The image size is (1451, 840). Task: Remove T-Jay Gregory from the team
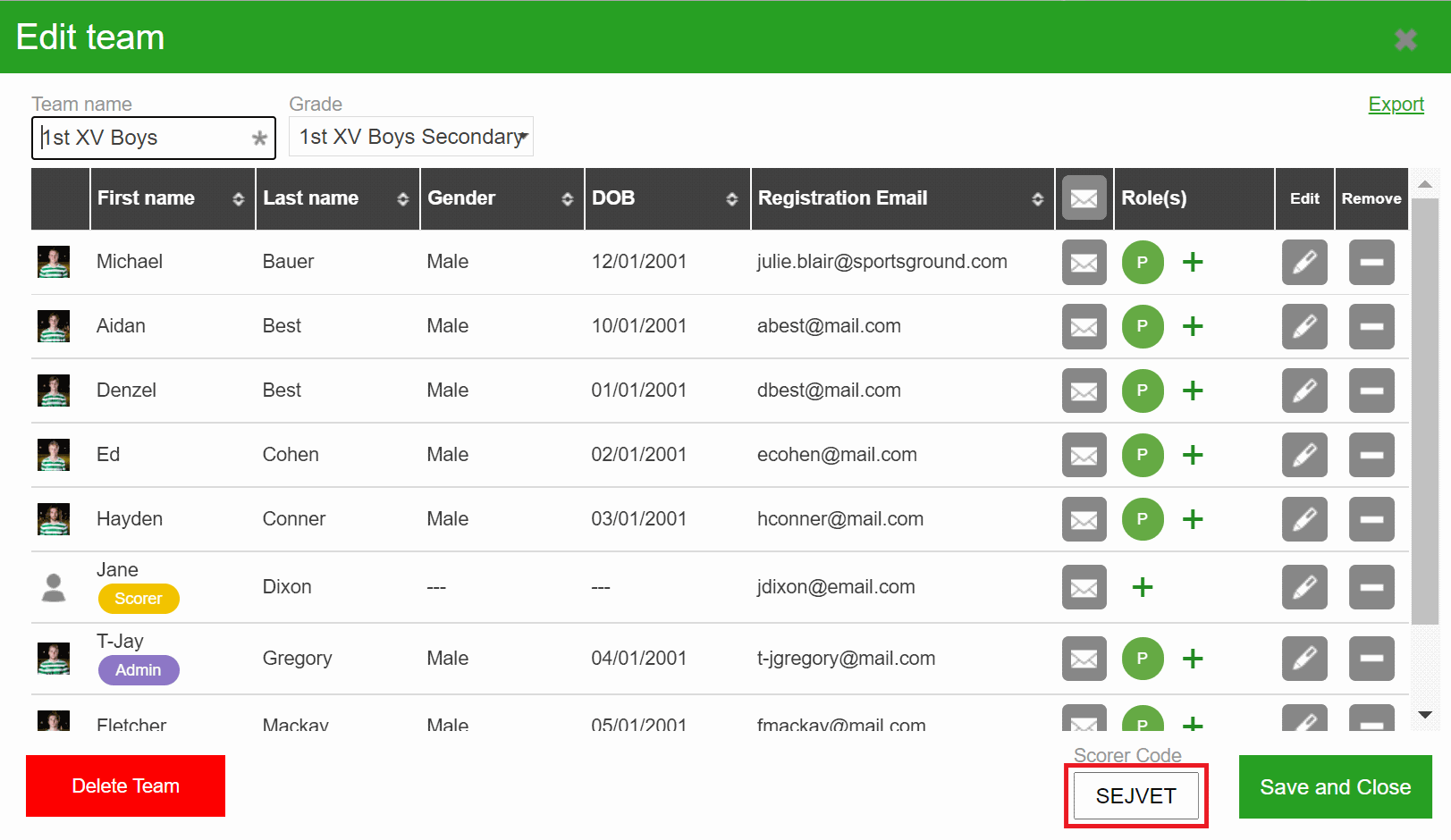coord(1371,659)
